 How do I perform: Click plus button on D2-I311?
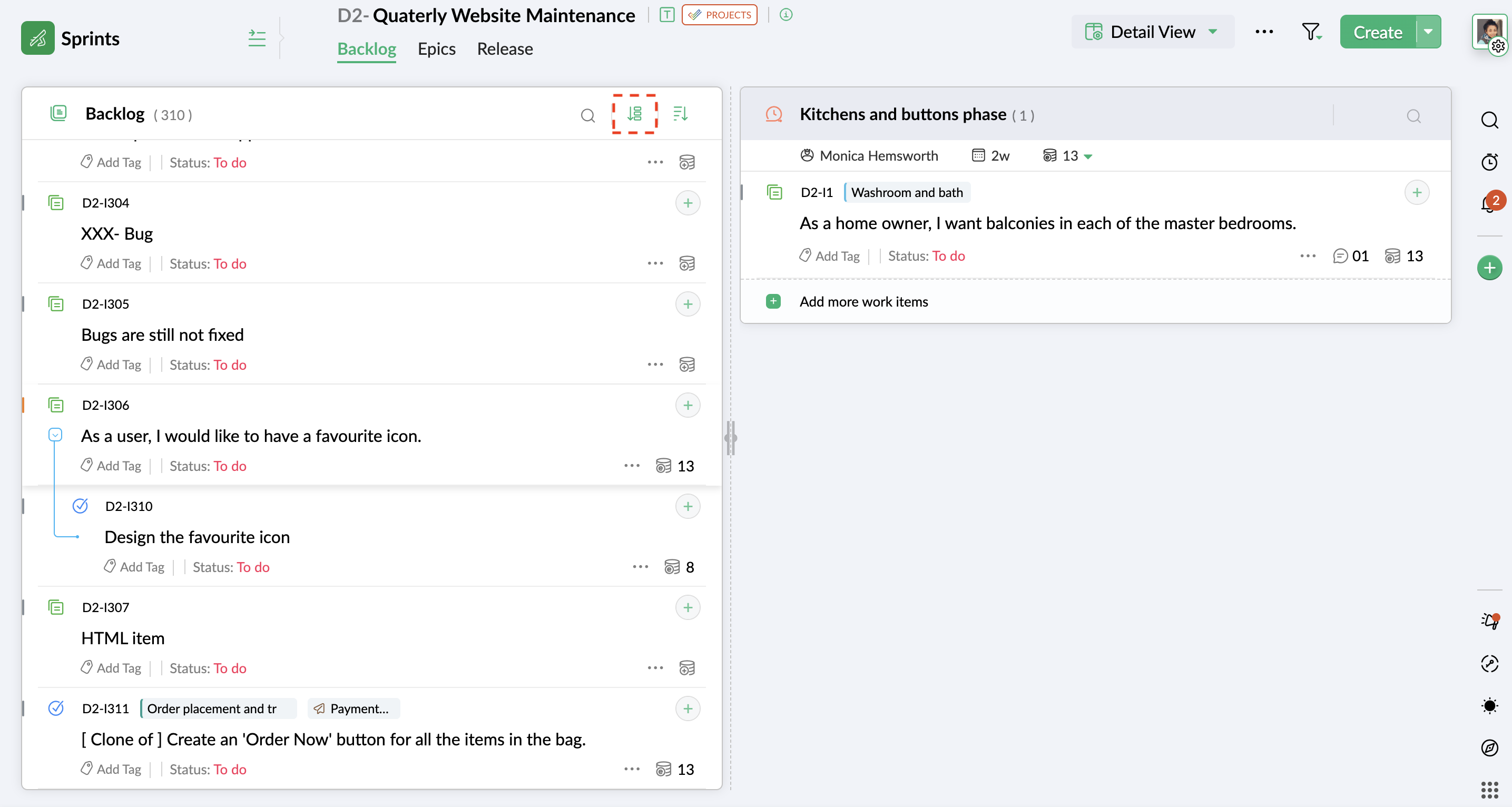(x=688, y=709)
